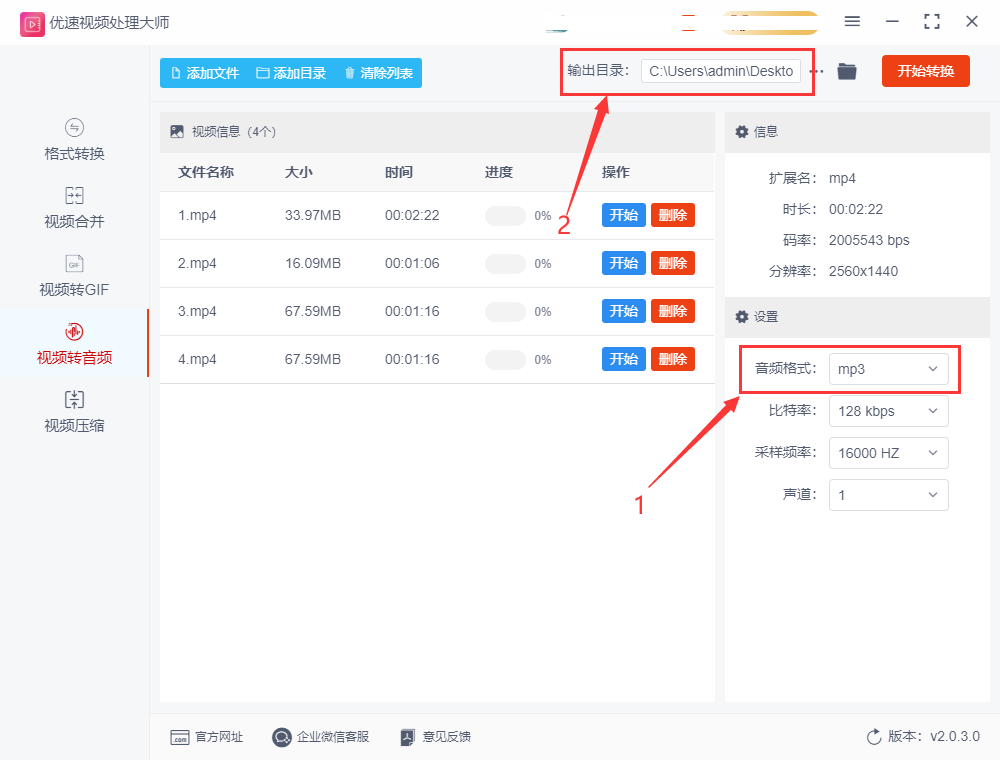Open the hamburger menu in title bar
1000x760 pixels.
(852, 21)
